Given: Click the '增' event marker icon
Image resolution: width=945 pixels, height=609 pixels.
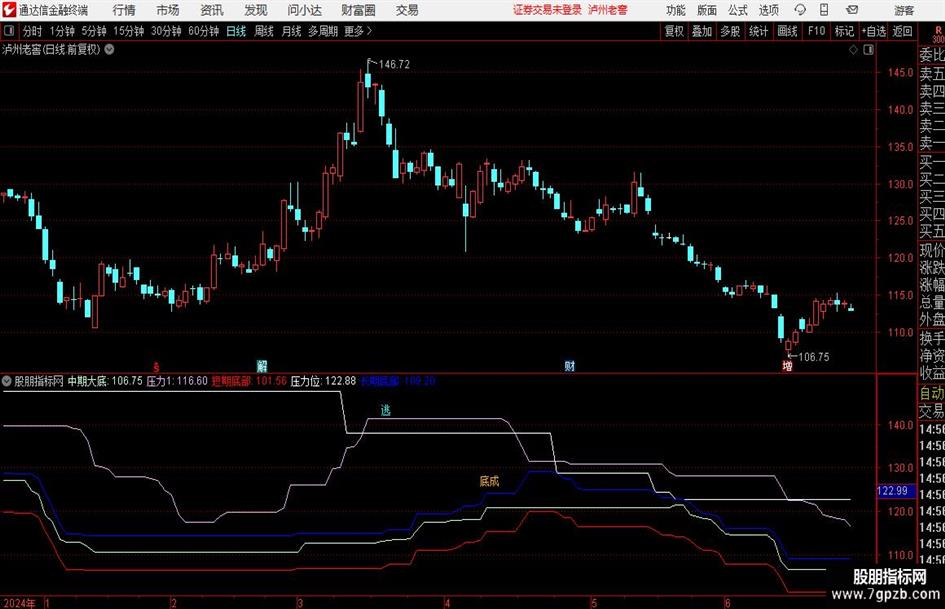Looking at the screenshot, I should point(787,365).
